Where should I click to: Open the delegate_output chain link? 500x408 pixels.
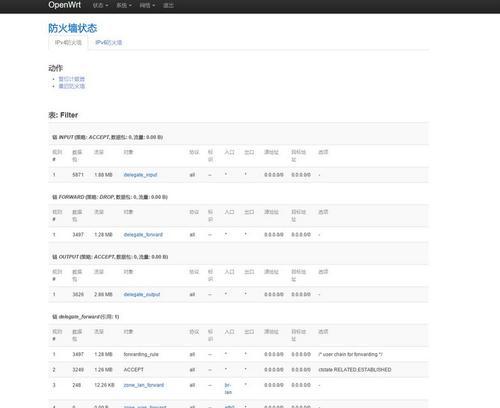142,294
